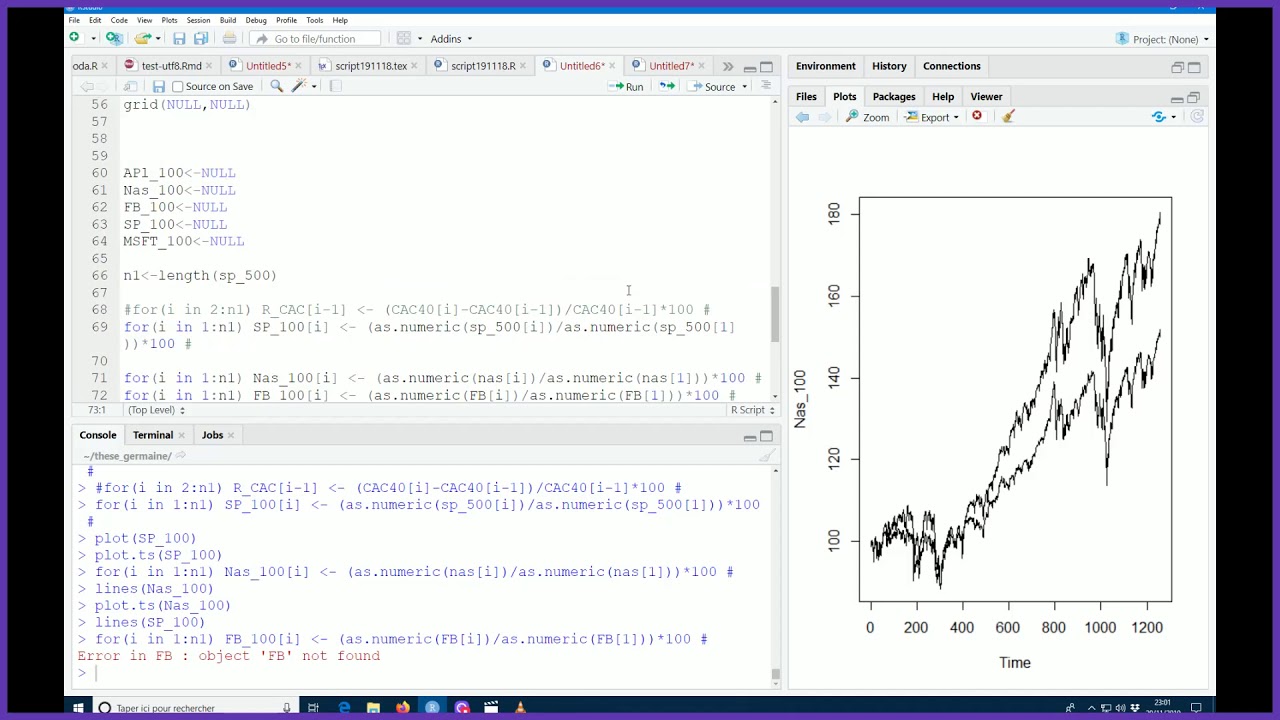
Task: Switch to the History tab
Action: point(889,66)
